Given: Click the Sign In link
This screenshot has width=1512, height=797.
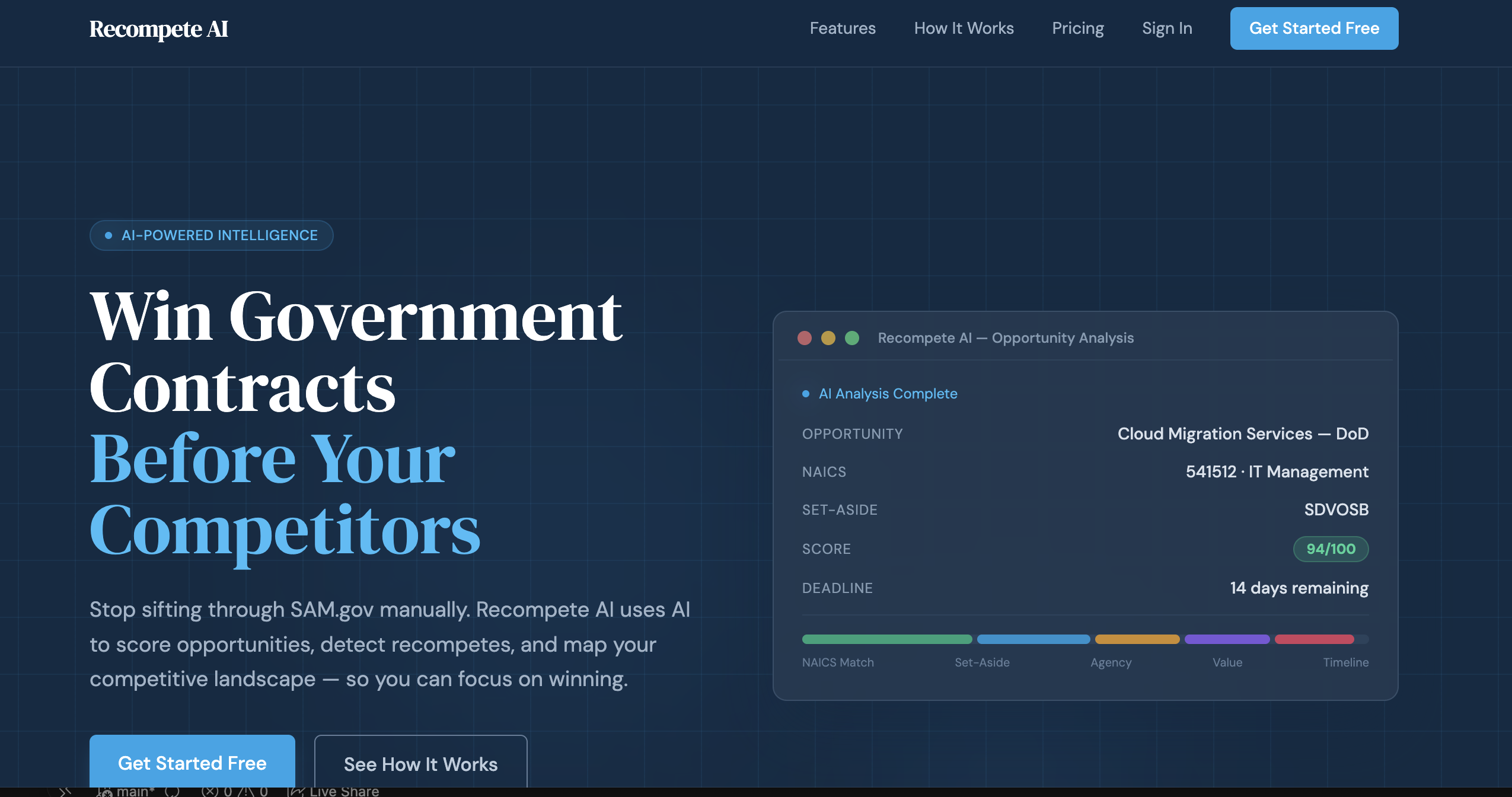Looking at the screenshot, I should click(x=1166, y=28).
